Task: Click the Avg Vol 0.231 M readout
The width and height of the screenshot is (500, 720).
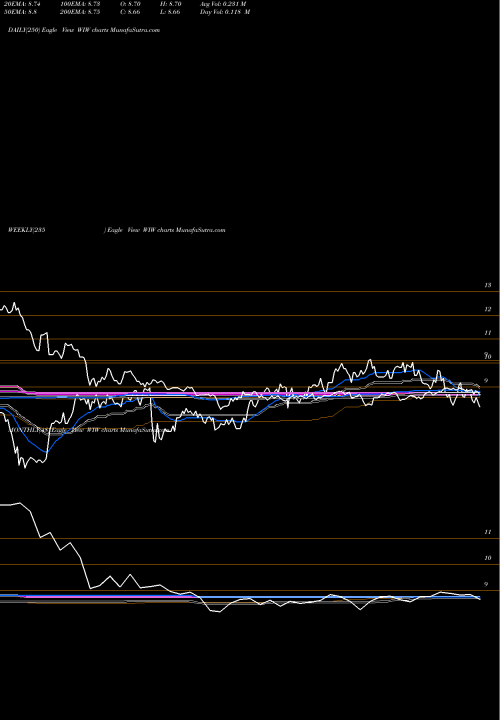Action: pos(223,4)
